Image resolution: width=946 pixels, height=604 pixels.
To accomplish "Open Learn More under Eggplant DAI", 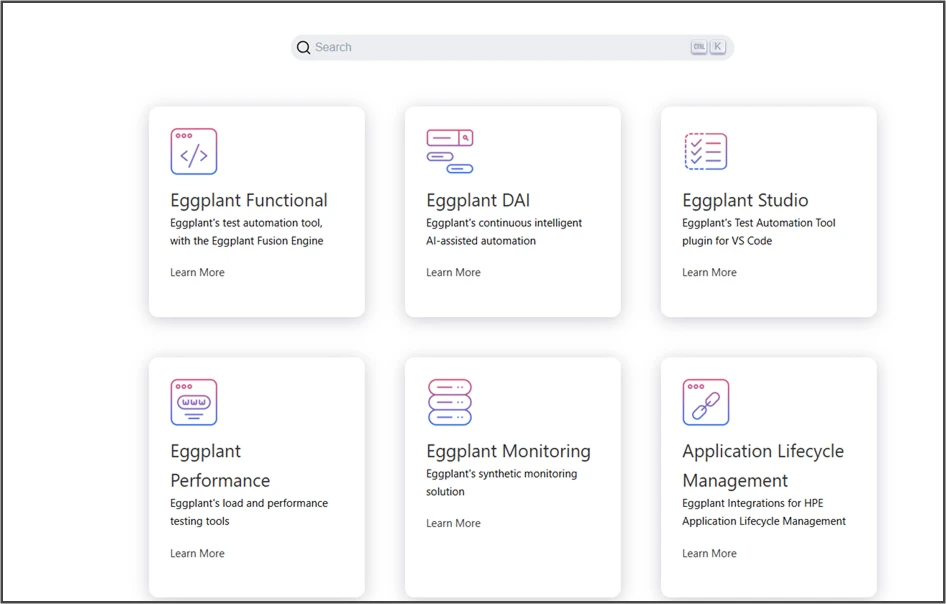I will [453, 272].
